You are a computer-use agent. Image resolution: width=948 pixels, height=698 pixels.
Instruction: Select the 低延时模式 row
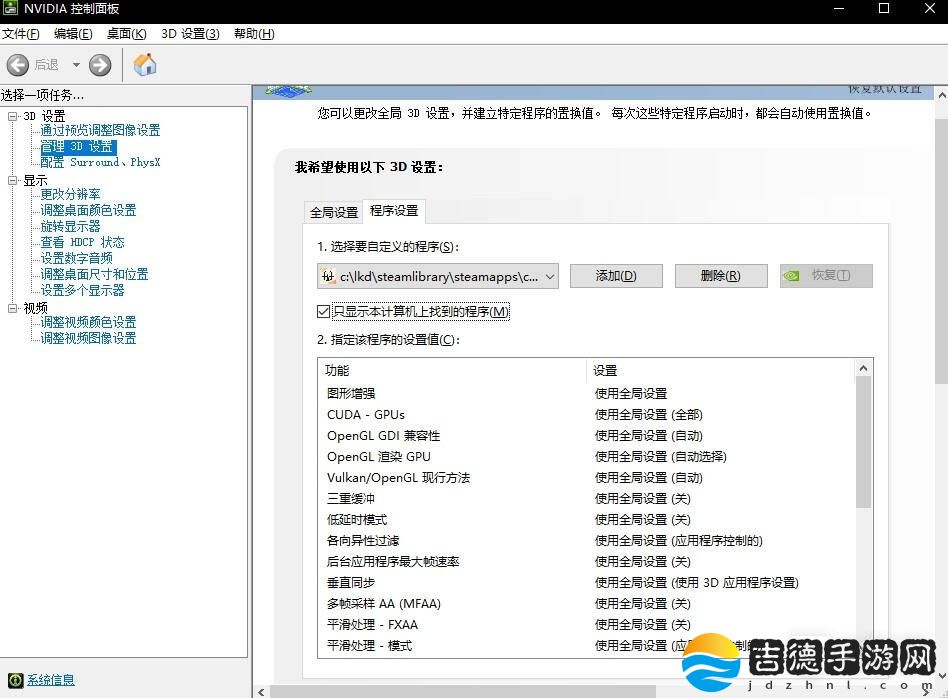586,520
